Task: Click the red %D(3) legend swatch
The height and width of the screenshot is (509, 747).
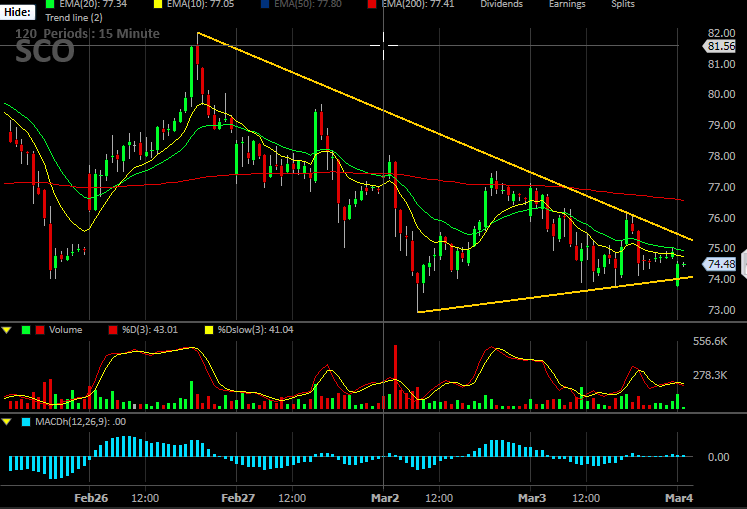Action: pyautogui.click(x=113, y=330)
